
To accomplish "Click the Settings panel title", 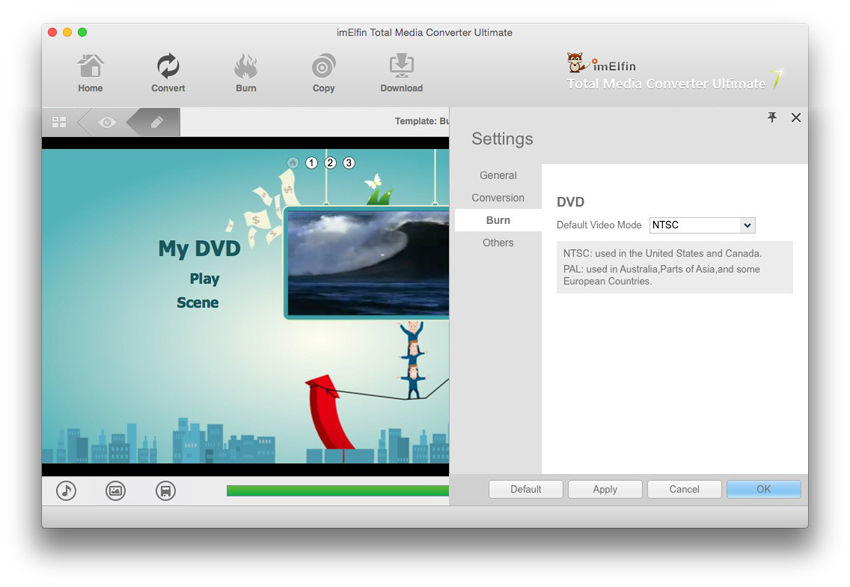I will (502, 139).
